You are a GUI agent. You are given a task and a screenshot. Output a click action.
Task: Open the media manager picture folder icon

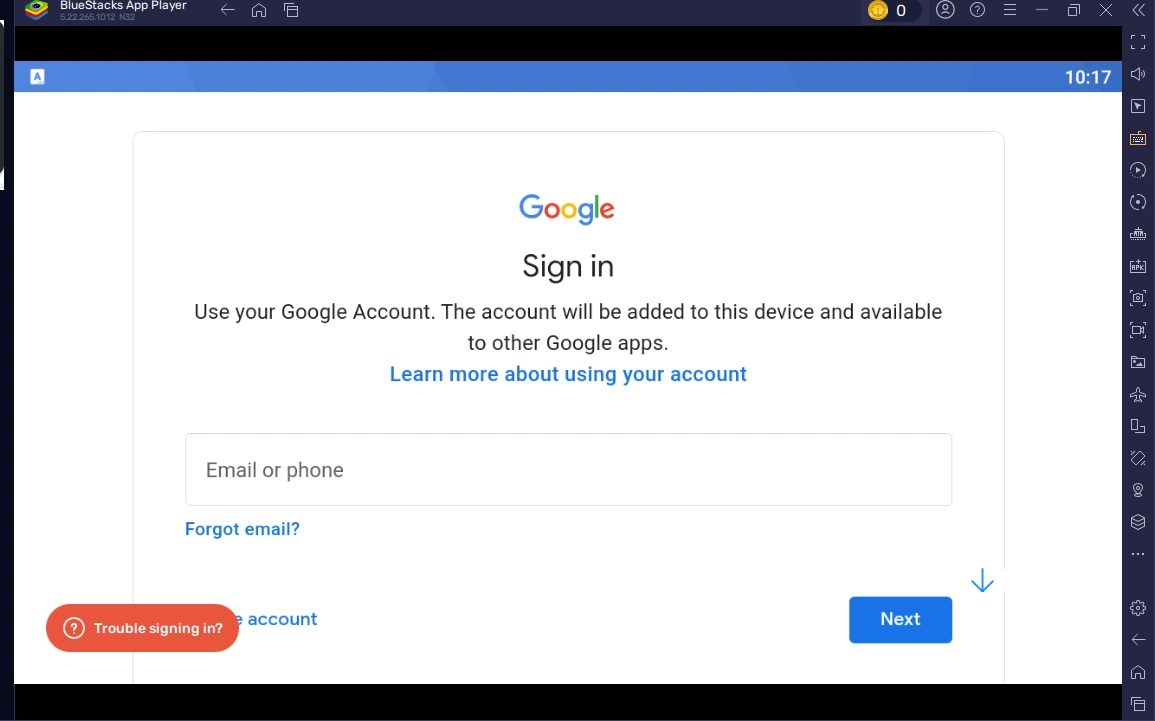[x=1138, y=362]
